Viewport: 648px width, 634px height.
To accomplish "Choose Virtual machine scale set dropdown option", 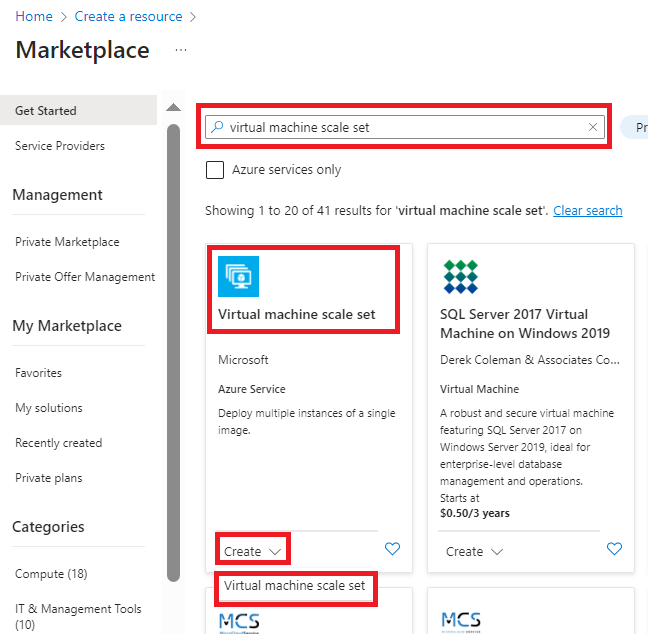I will point(294,586).
